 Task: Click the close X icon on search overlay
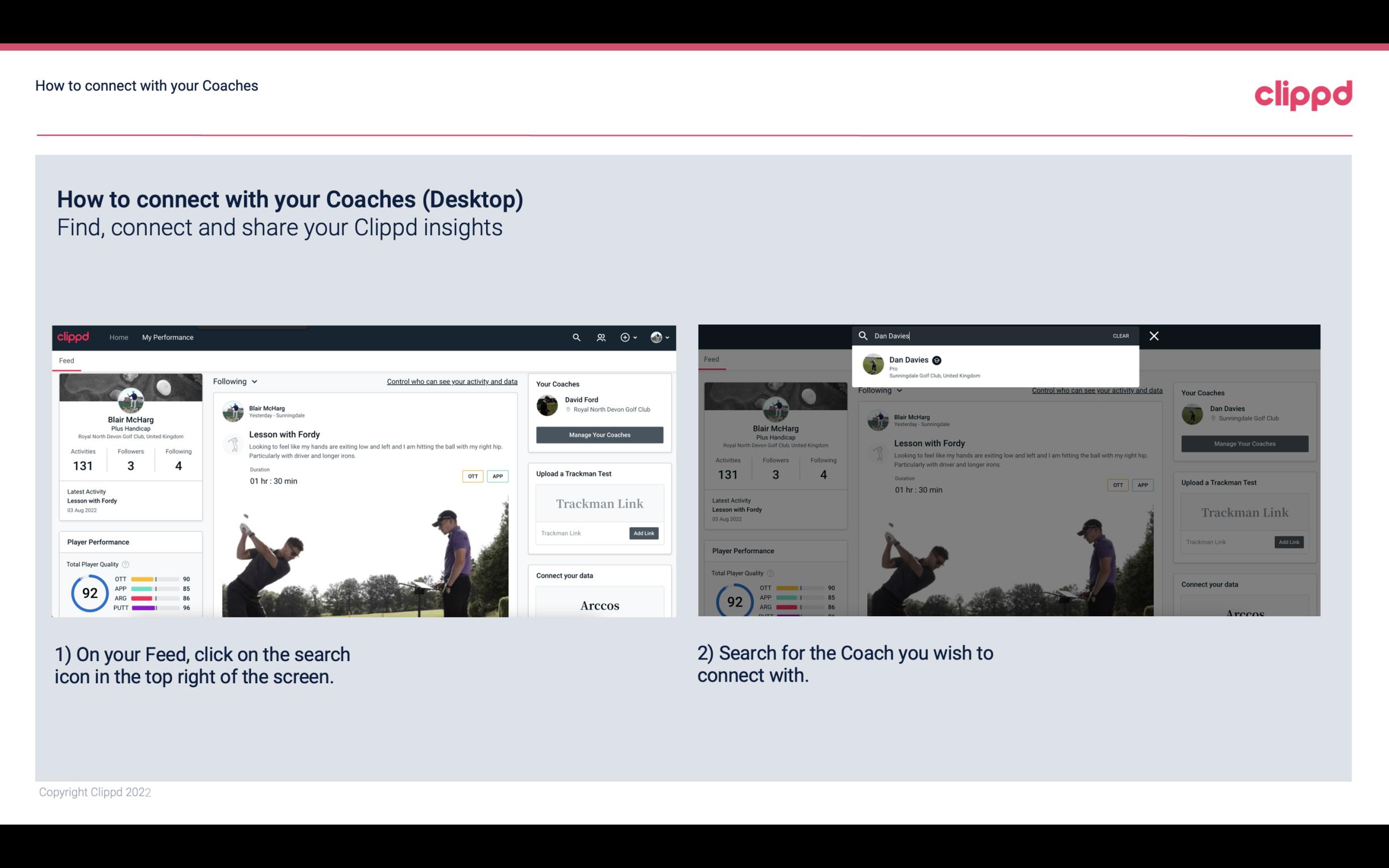1154,335
